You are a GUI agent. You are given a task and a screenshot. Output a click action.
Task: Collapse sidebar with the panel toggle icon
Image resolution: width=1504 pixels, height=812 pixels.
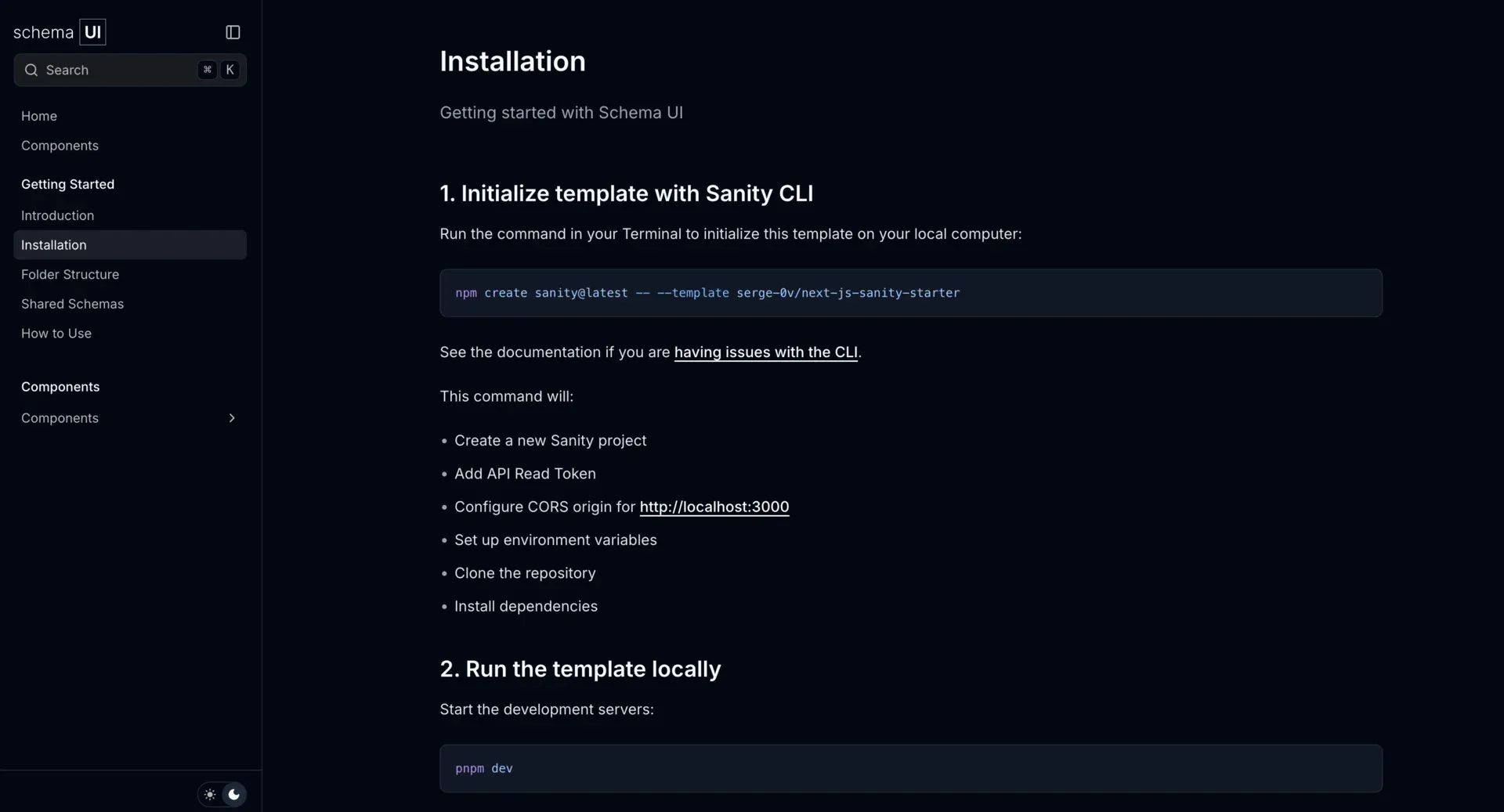coord(233,32)
